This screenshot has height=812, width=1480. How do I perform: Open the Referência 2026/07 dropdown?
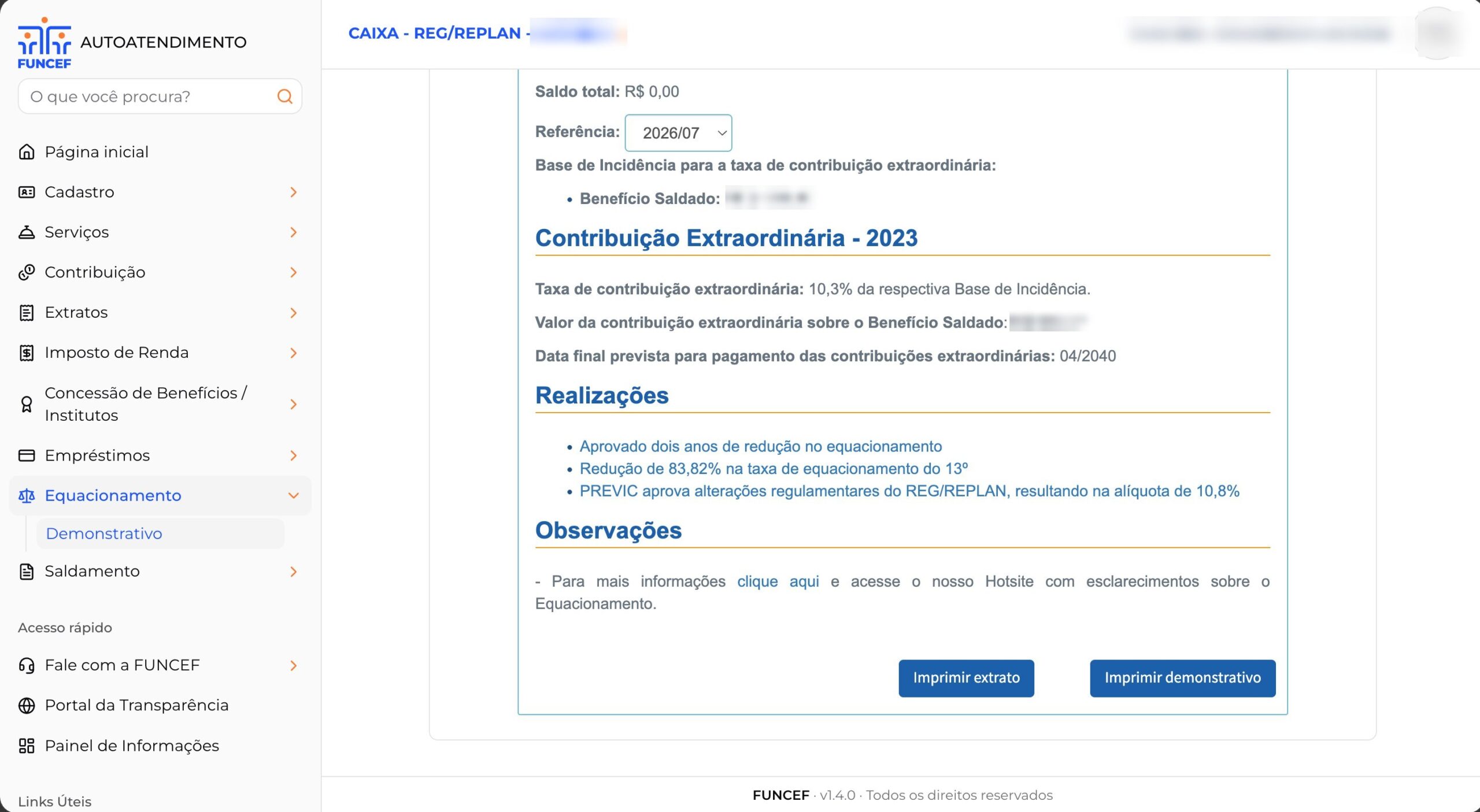click(x=678, y=133)
